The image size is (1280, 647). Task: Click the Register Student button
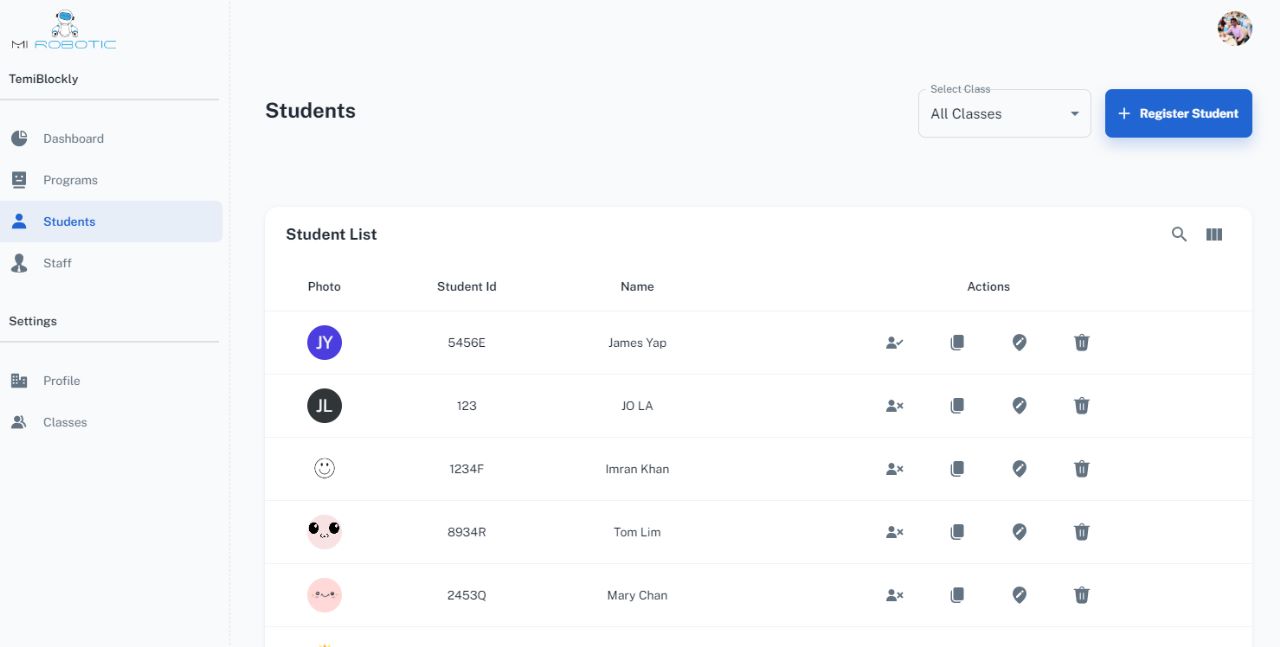1178,114
